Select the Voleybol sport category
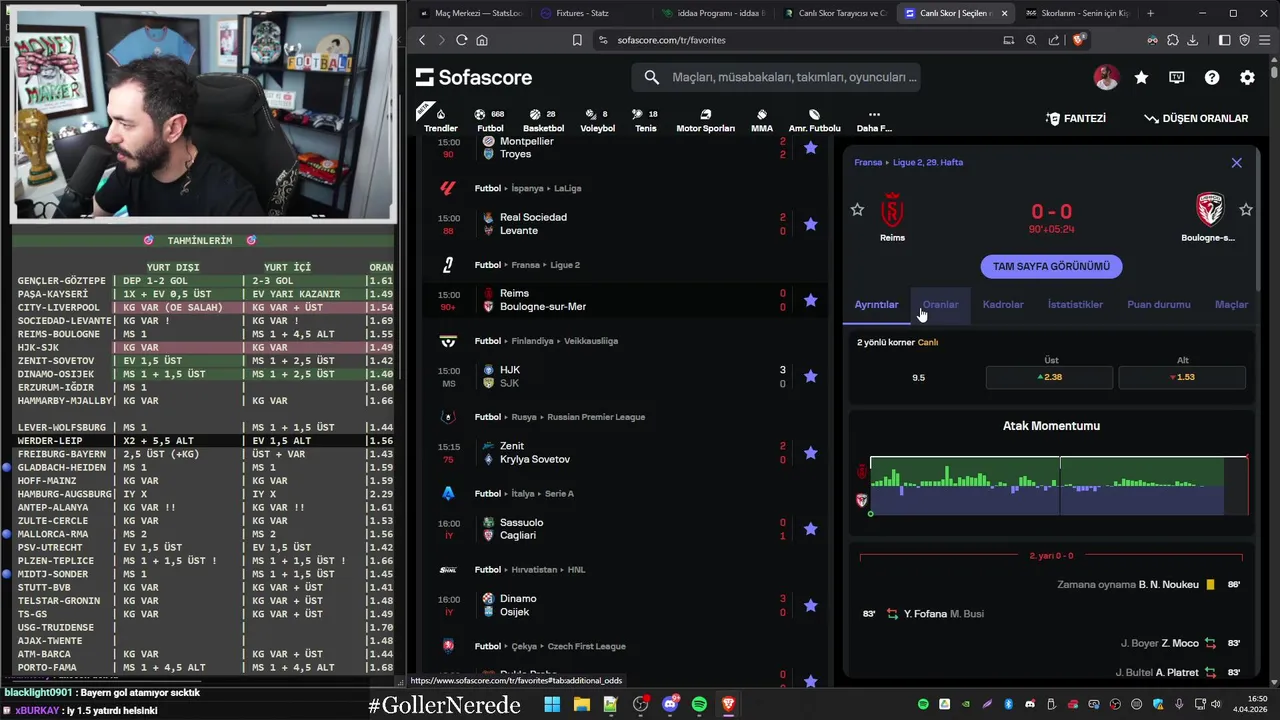Viewport: 1280px width, 720px height. 597,120
